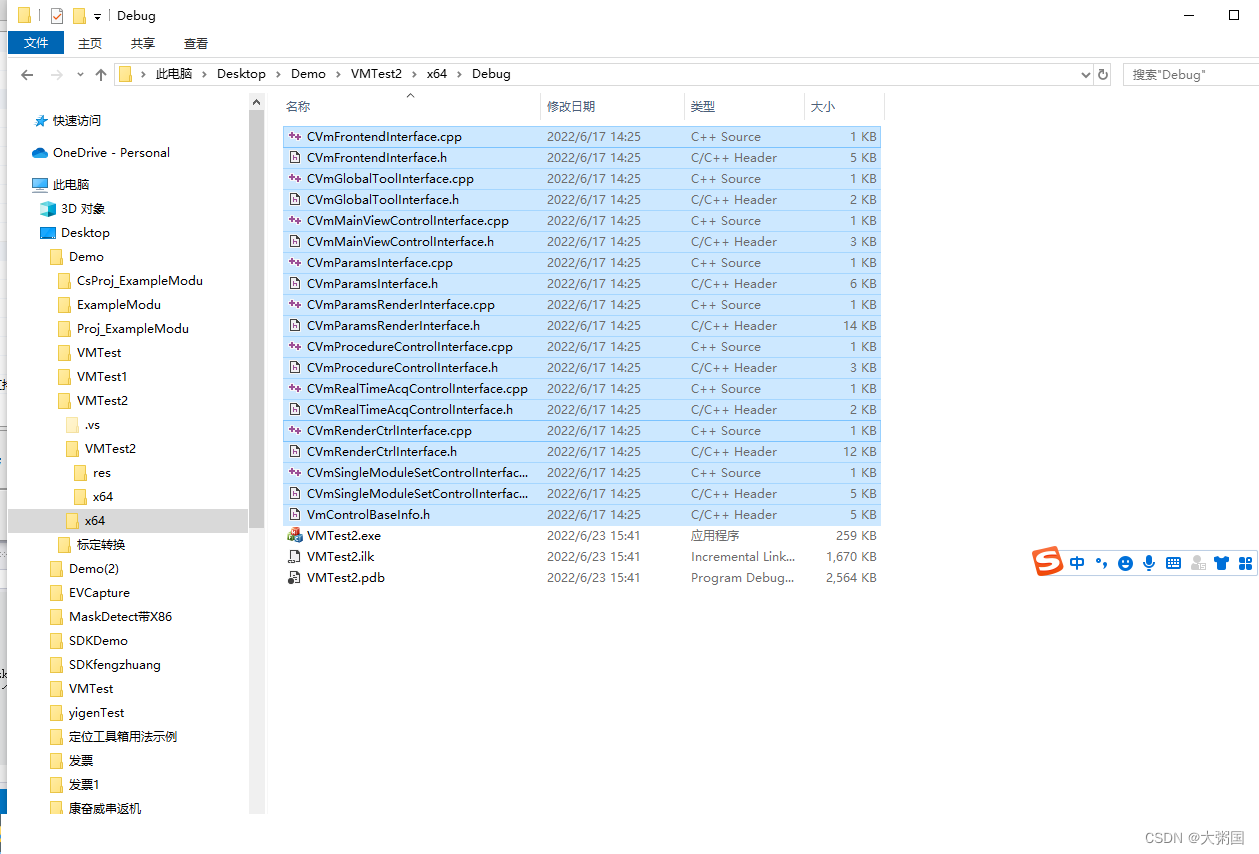This screenshot has width=1259, height=854.
Task: Select file CVmMainViewControlInterface.cpp
Action: pyautogui.click(x=582, y=221)
